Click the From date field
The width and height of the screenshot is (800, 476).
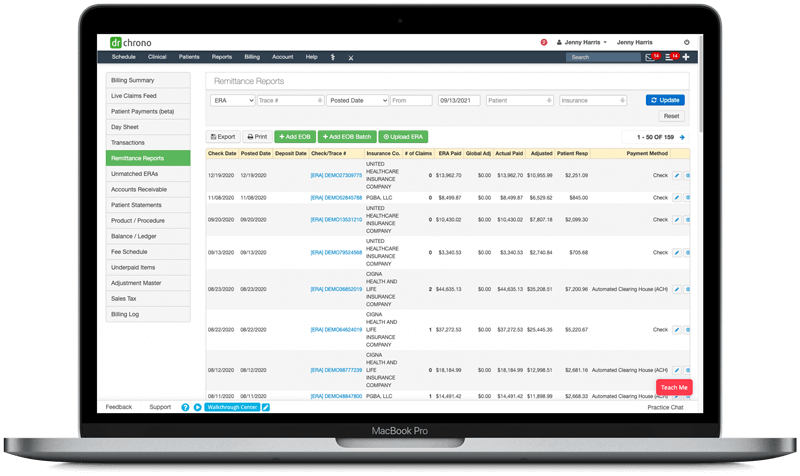pos(411,101)
